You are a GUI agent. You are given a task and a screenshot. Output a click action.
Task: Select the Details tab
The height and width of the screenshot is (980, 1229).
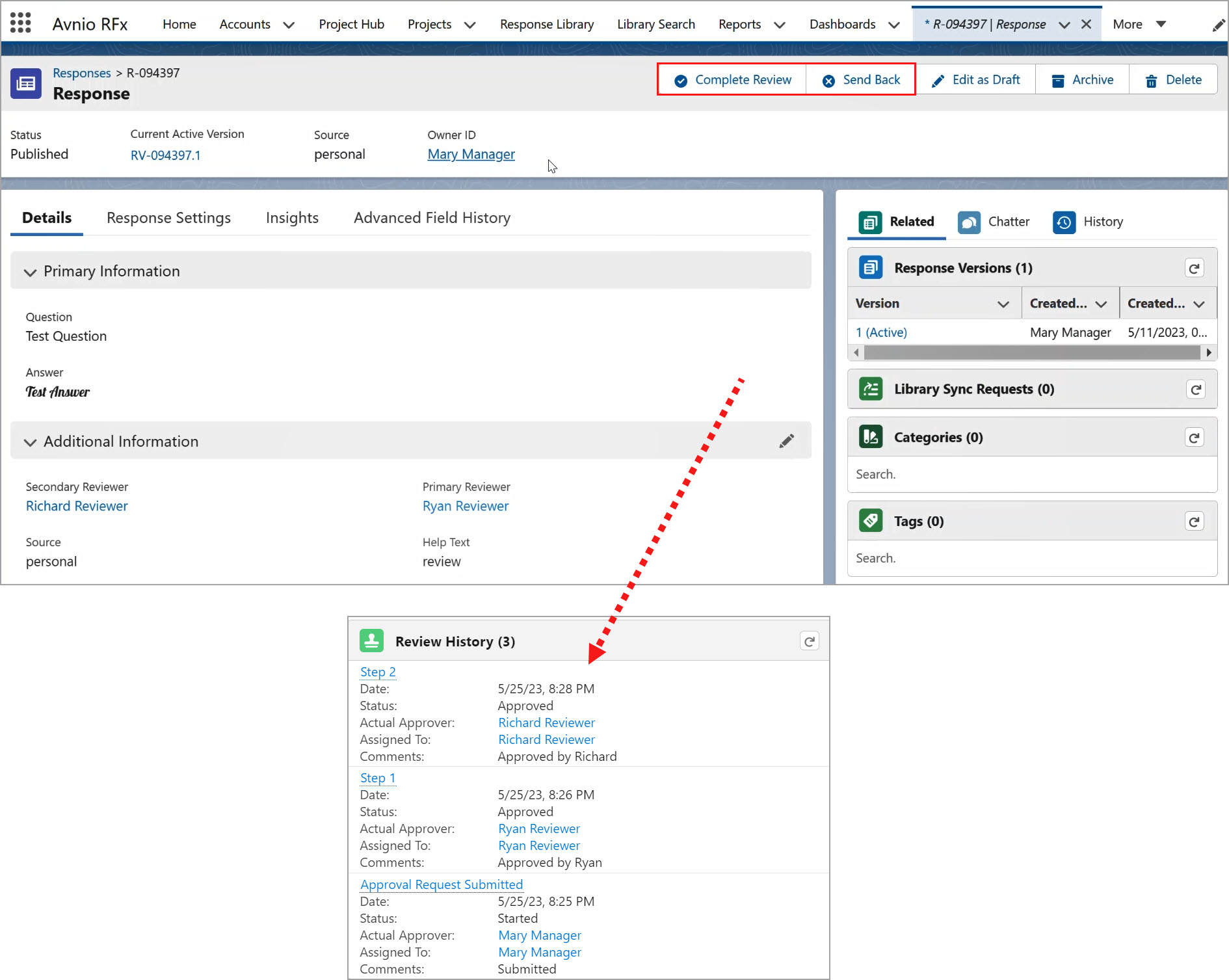47,218
